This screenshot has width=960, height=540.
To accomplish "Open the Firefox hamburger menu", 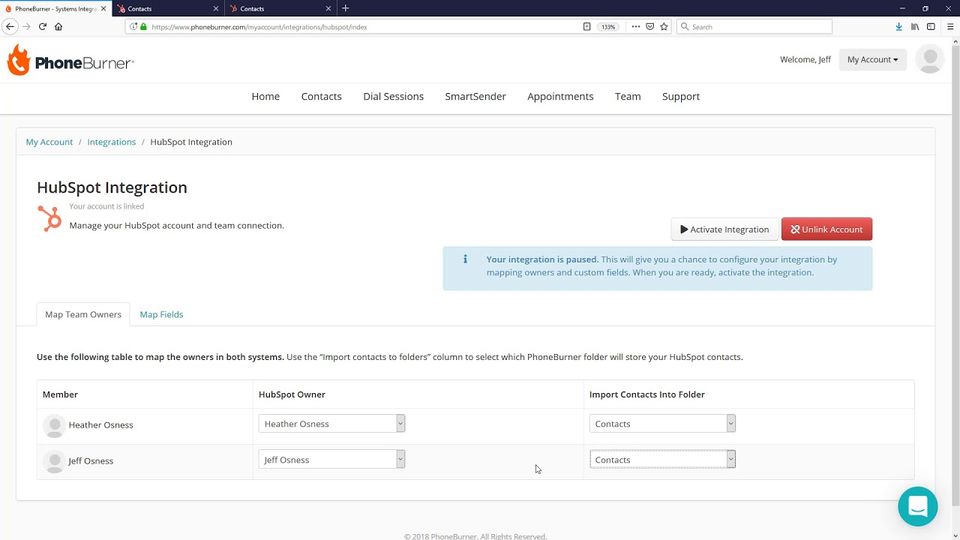I will pyautogui.click(x=950, y=26).
